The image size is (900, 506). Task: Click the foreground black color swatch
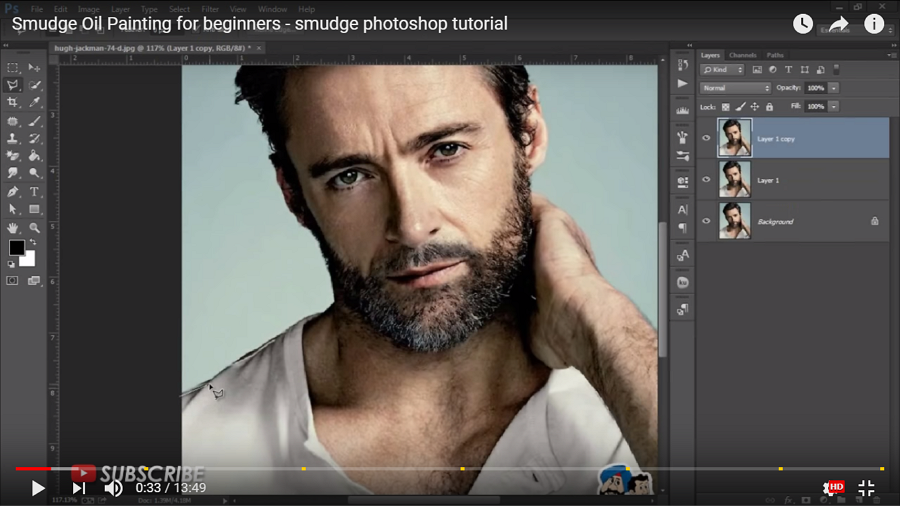coord(17,247)
